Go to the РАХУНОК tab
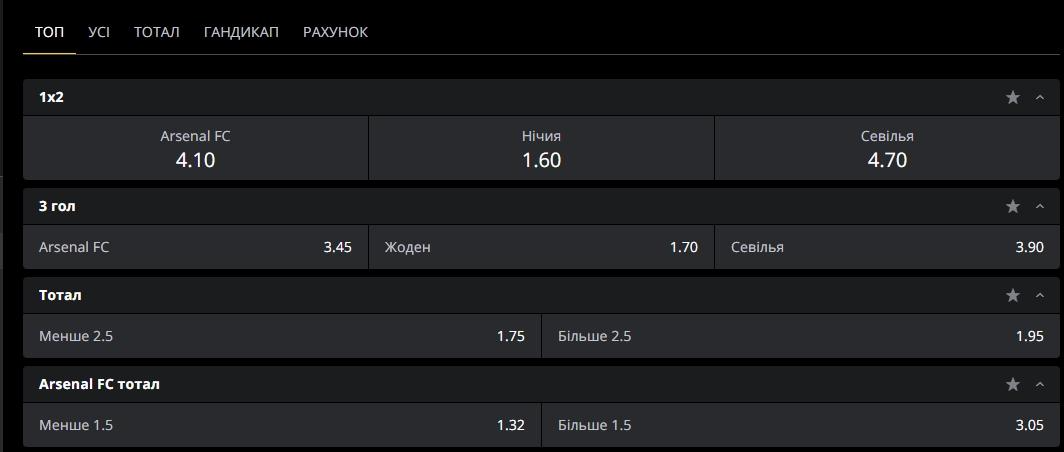 [335, 32]
